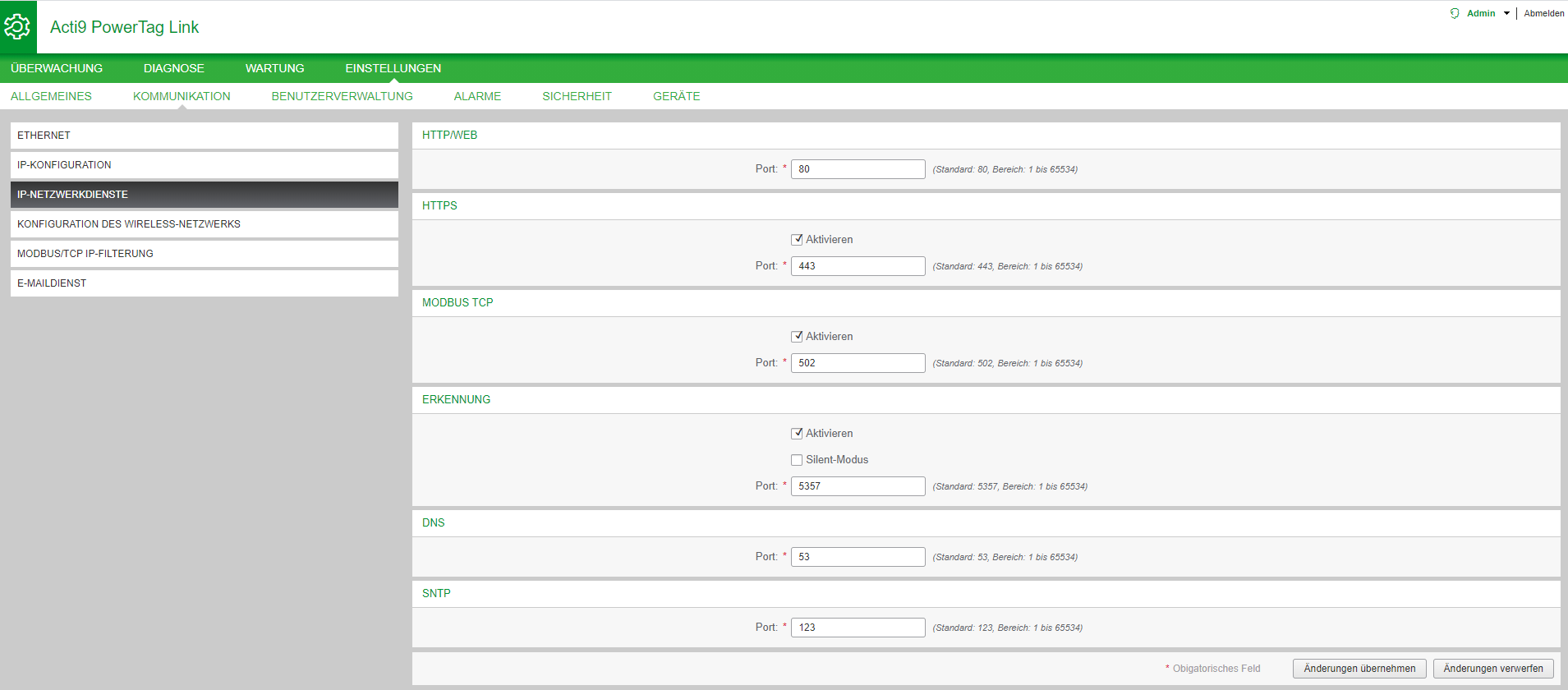1568x690 pixels.
Task: Select KONFIGURATION DES WIRELESS-NETZWERKS entry
Action: (205, 224)
